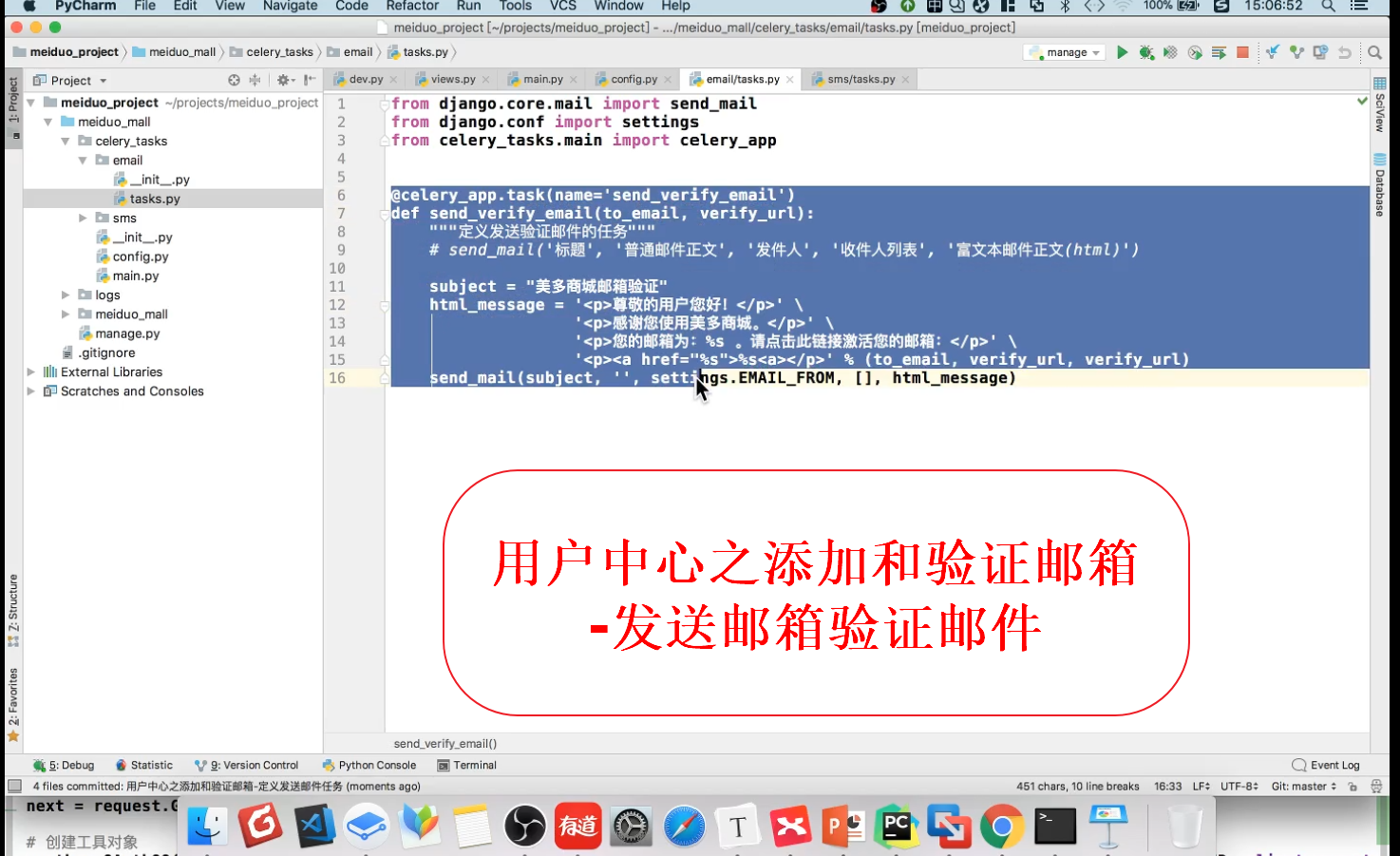The image size is (1400, 856).
Task: Expand External Libraries
Action: (31, 371)
